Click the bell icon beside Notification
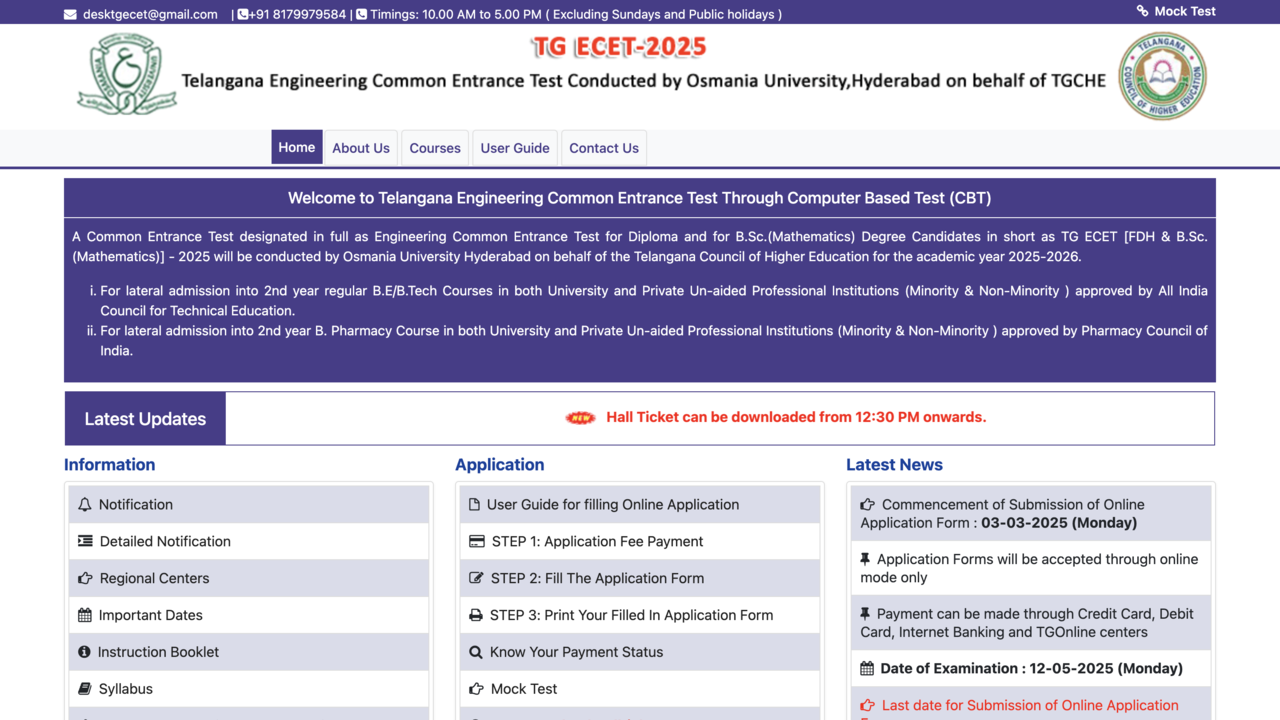This screenshot has height=720, width=1280. pyautogui.click(x=85, y=505)
